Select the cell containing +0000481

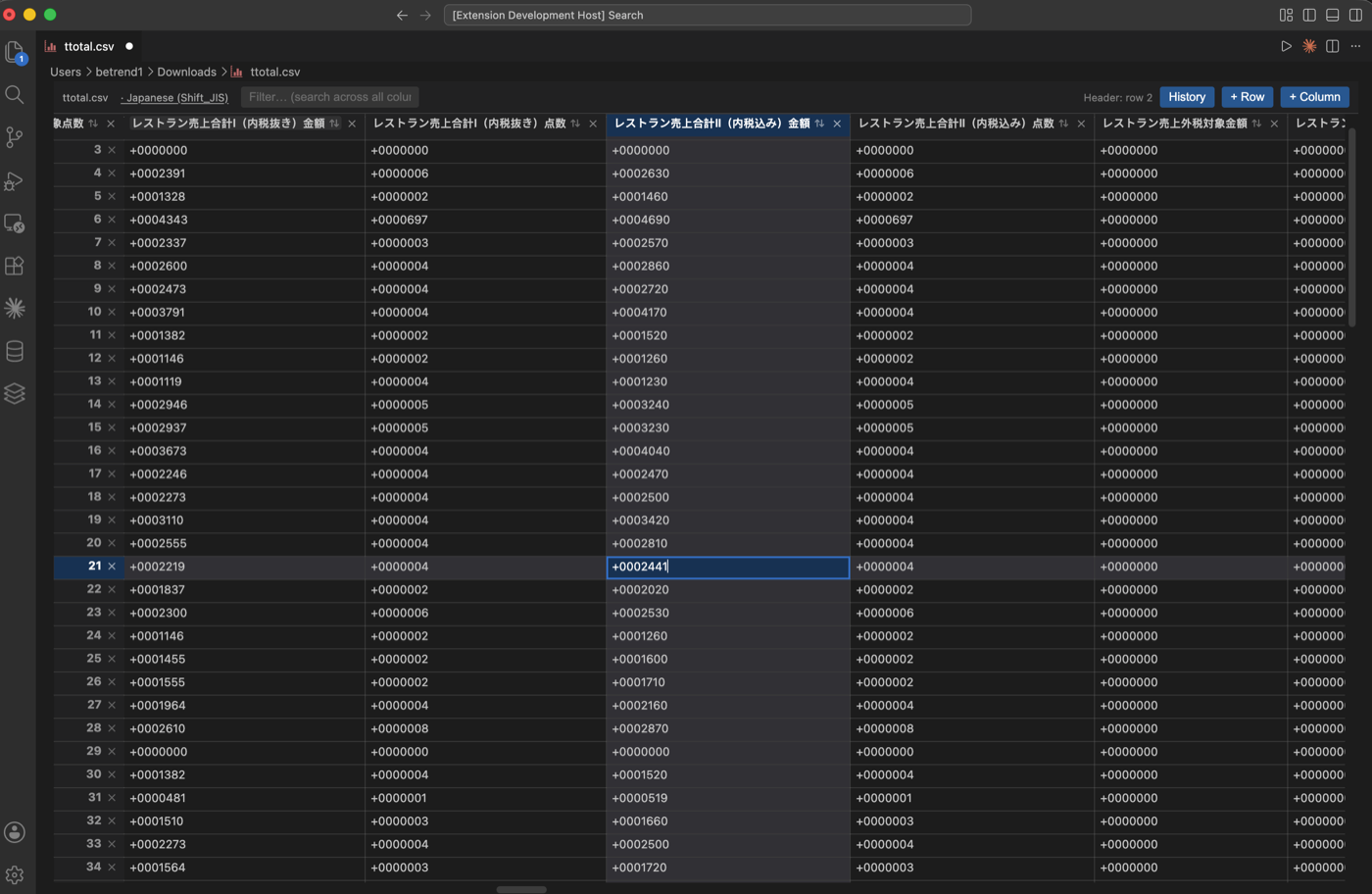[x=244, y=798]
